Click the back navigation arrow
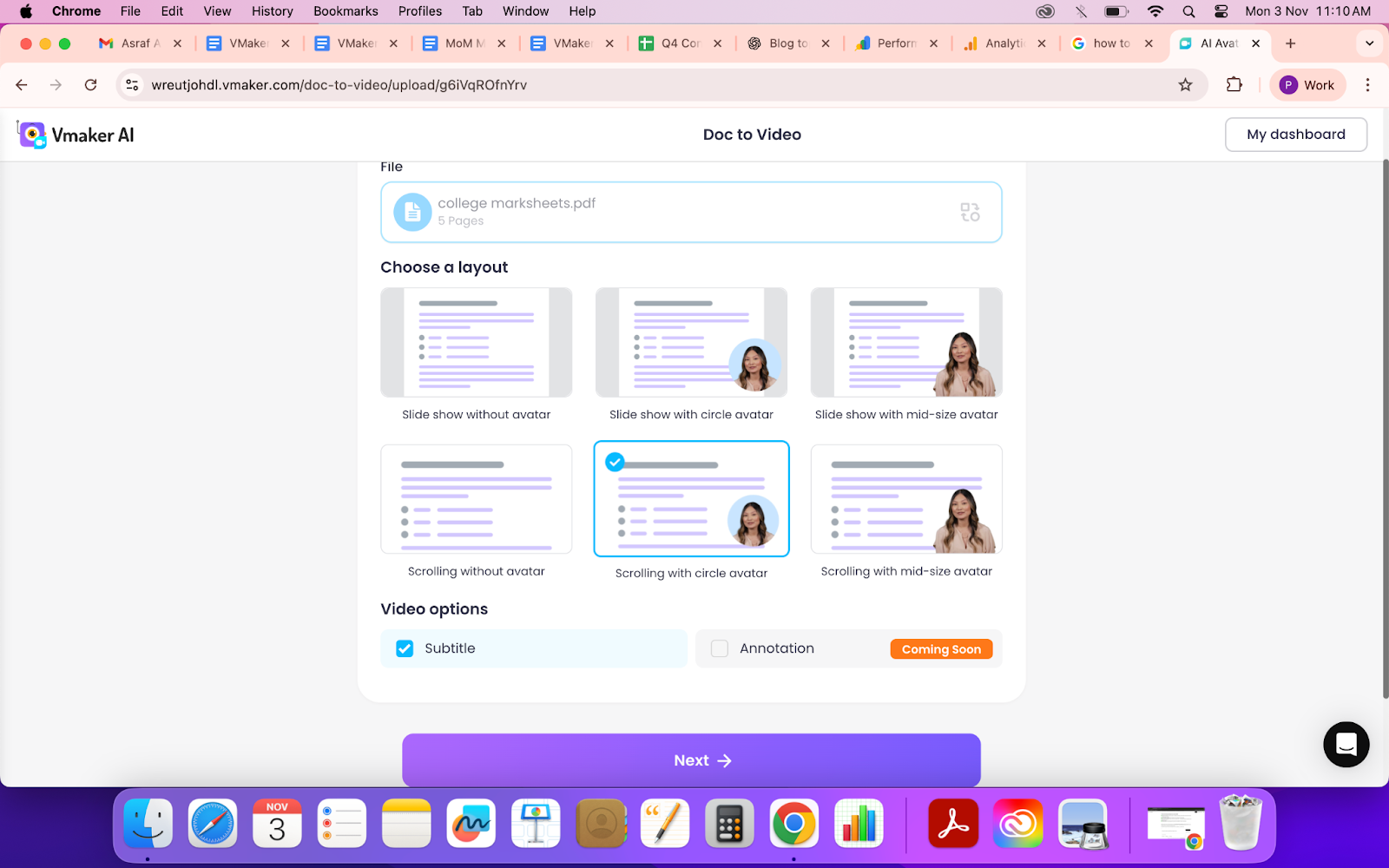This screenshot has height=868, width=1389. tap(21, 84)
